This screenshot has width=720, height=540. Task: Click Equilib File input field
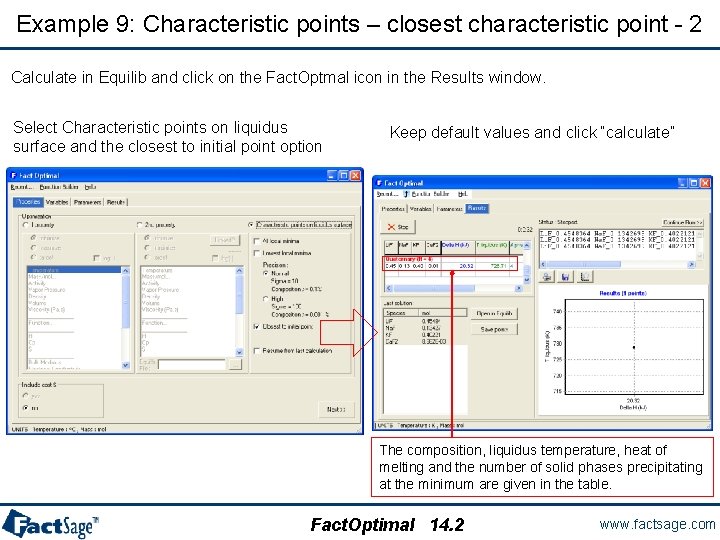tap(191, 365)
